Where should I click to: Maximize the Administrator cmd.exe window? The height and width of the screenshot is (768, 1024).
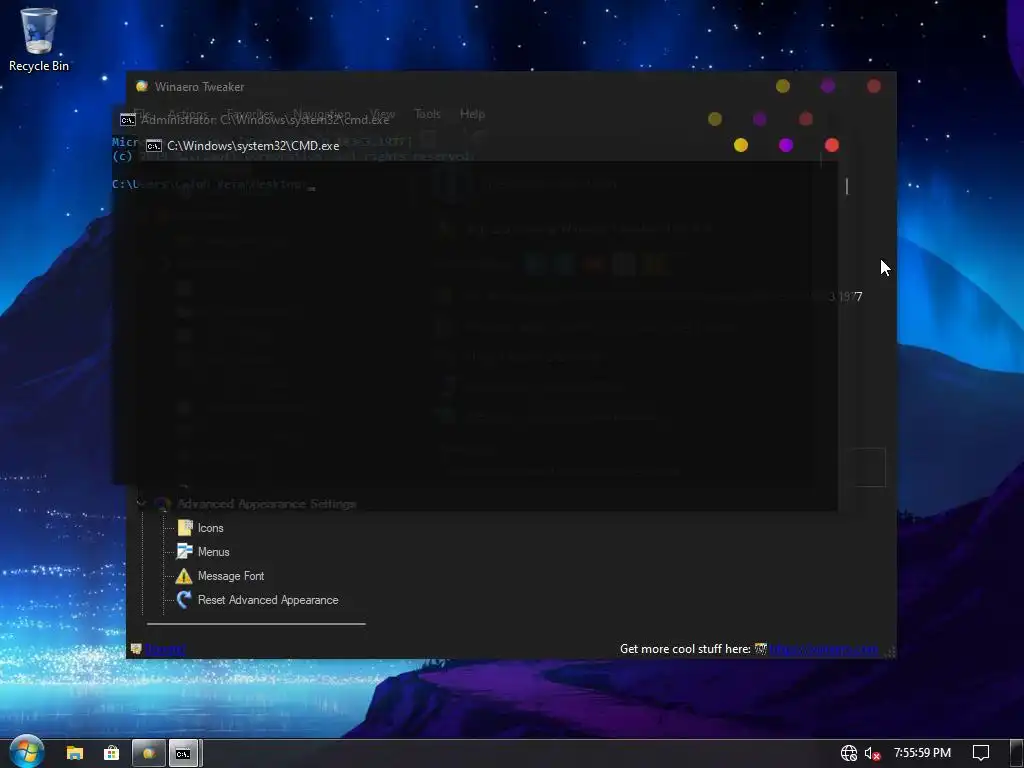tap(760, 119)
